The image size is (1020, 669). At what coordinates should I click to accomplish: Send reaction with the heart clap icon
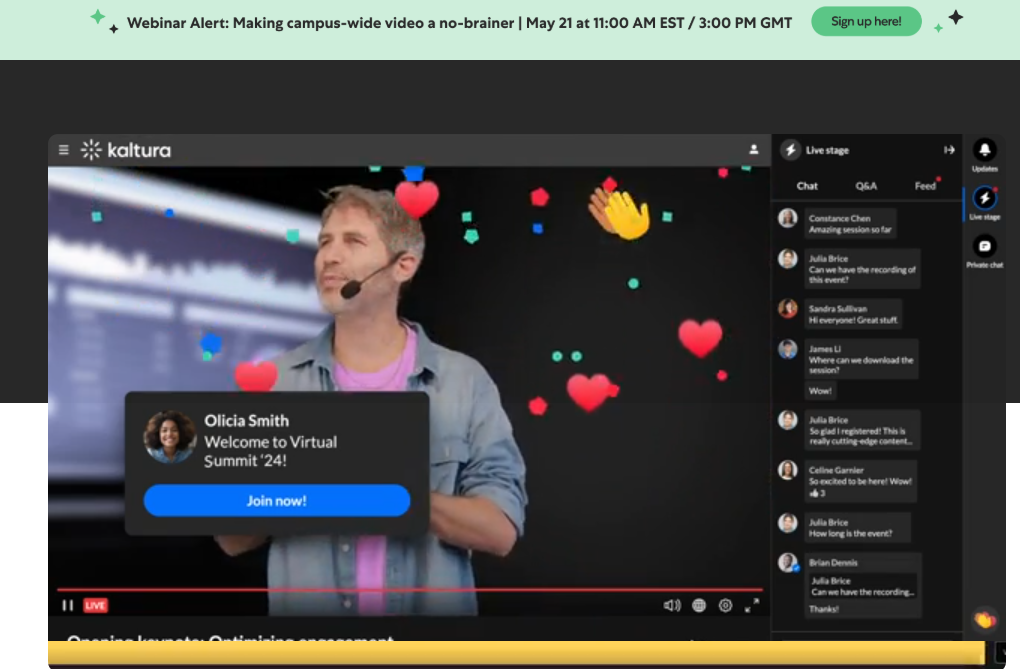pos(984,620)
